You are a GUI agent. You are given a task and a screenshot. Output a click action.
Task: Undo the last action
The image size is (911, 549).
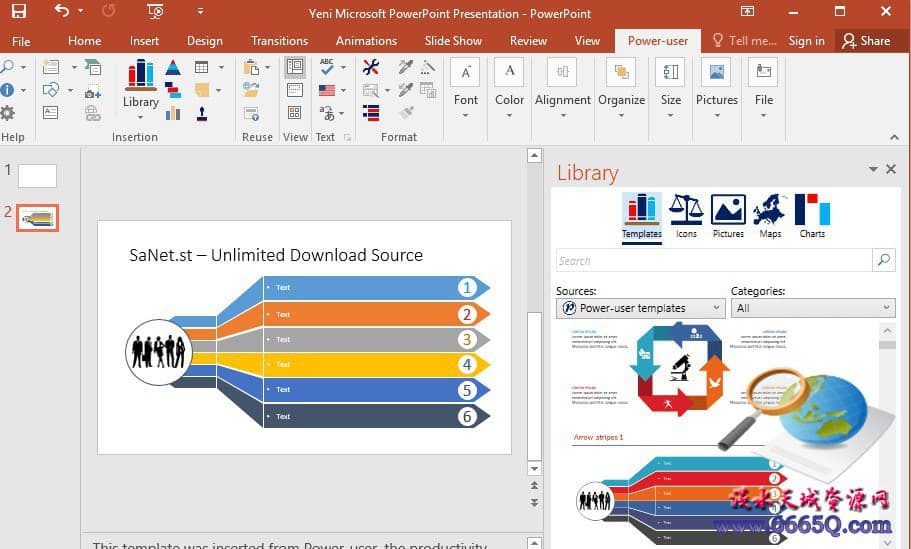[x=62, y=10]
